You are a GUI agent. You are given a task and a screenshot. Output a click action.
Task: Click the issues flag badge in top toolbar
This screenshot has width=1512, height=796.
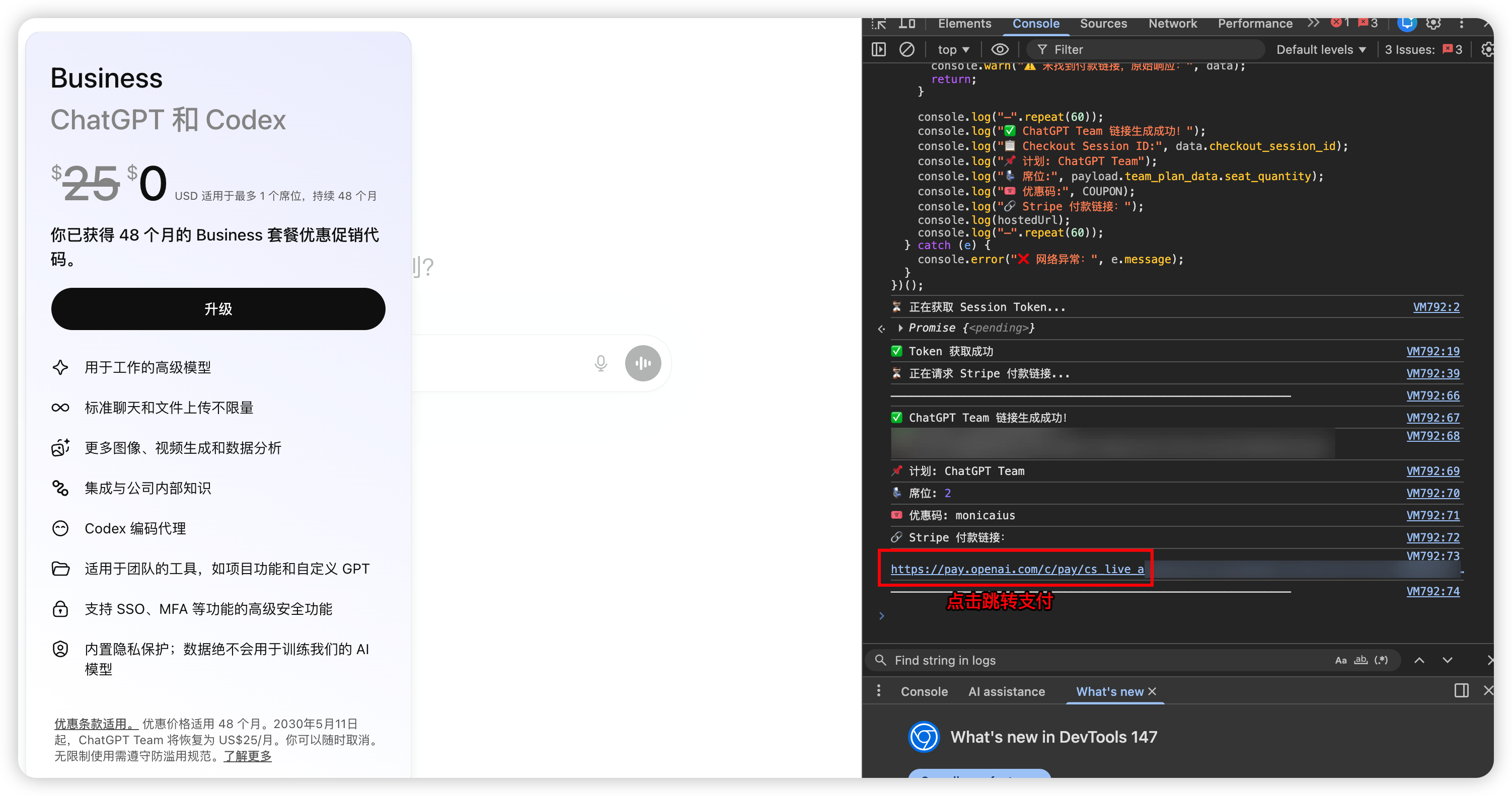(x=1368, y=23)
